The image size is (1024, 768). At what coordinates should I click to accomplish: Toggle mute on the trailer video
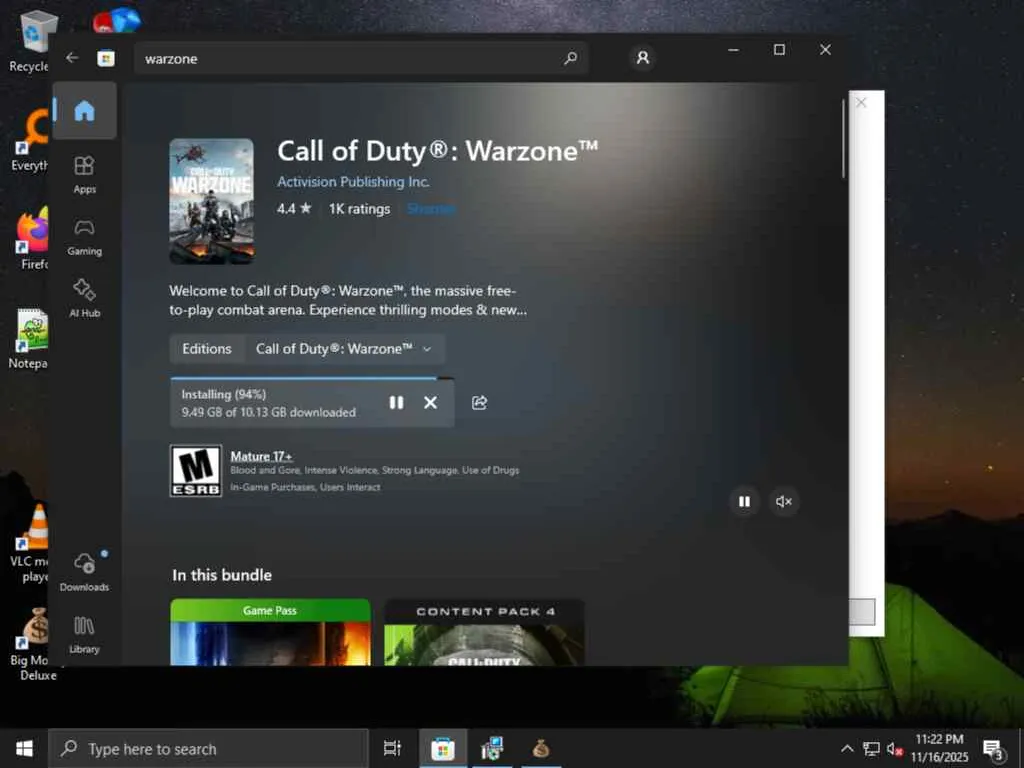pyautogui.click(x=784, y=502)
